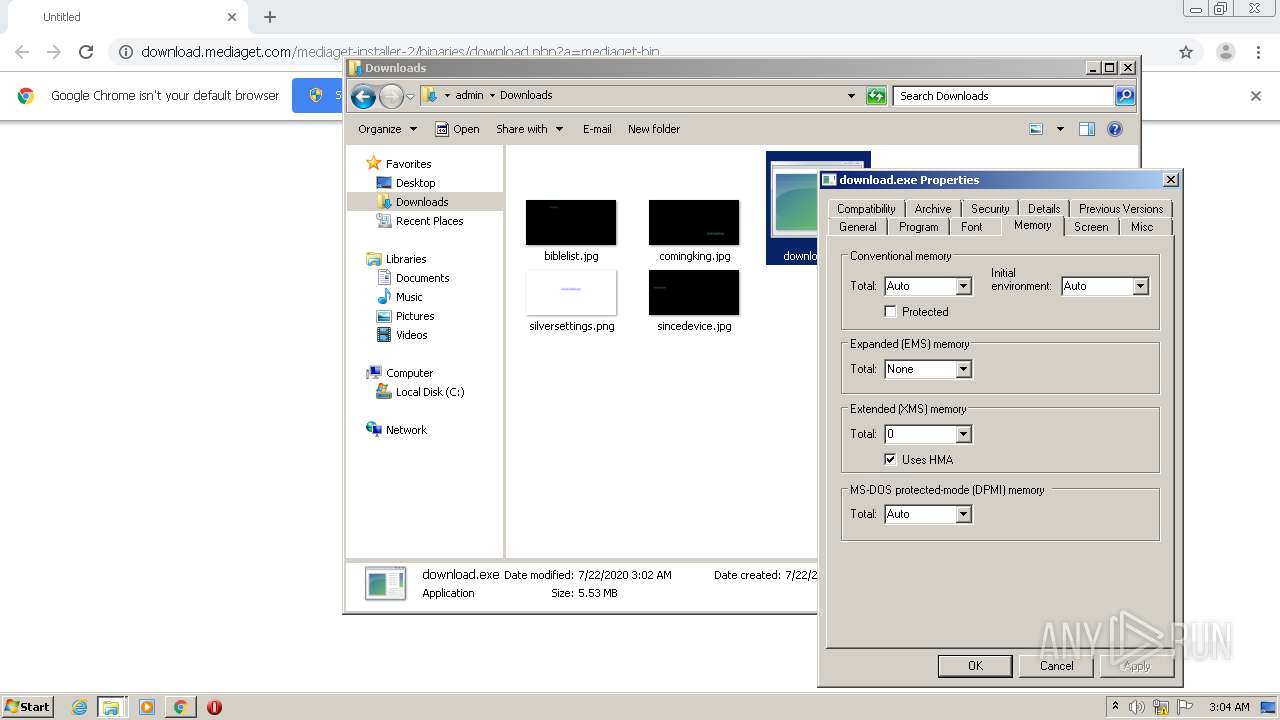
Task: Click the Action Center flag icon
Action: point(1183,707)
